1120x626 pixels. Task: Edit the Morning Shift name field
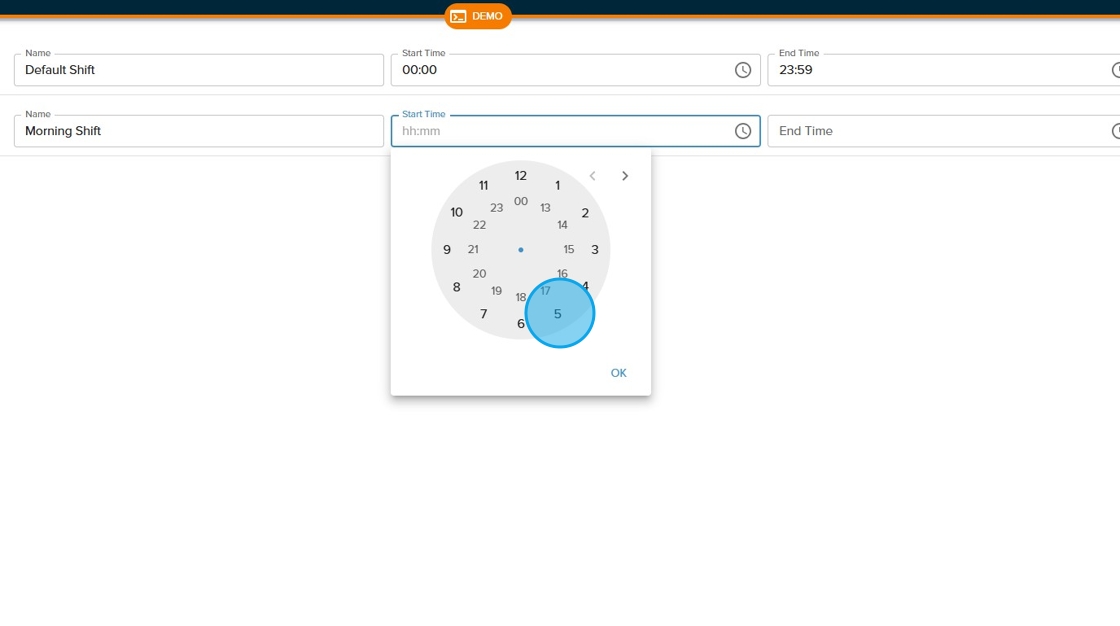tap(199, 131)
